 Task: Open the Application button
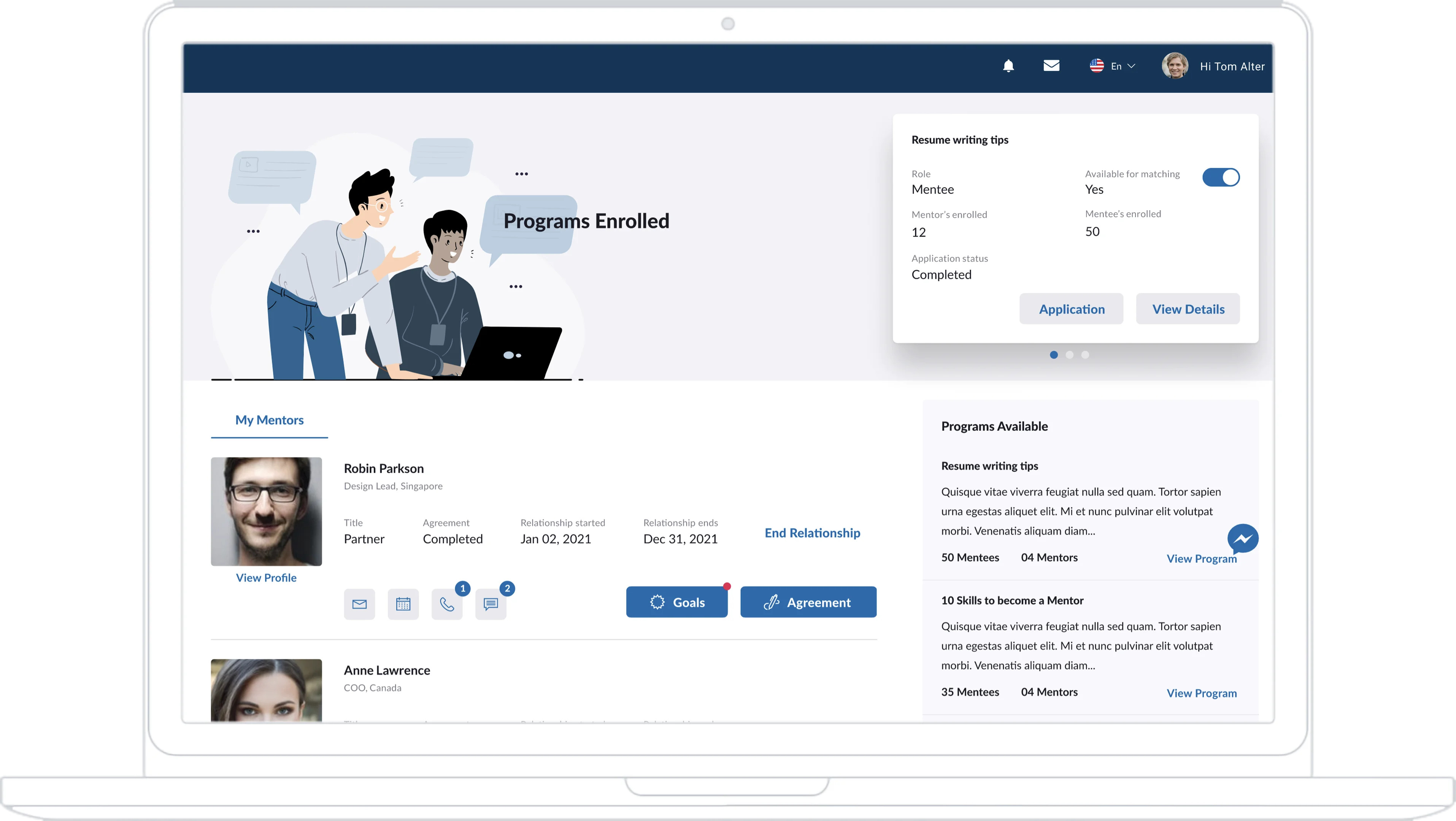click(x=1071, y=309)
